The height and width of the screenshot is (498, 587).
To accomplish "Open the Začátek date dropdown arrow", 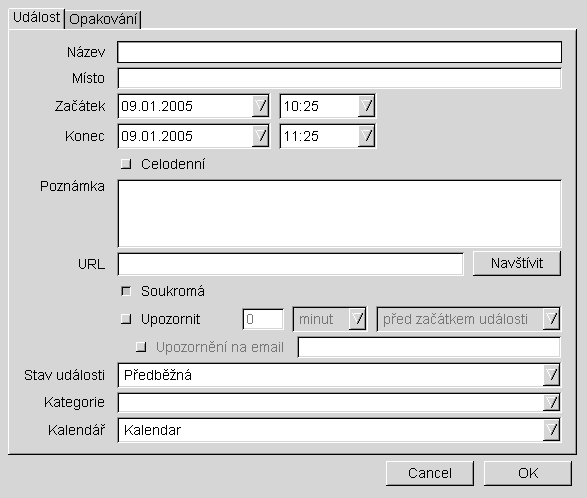I will 261,106.
